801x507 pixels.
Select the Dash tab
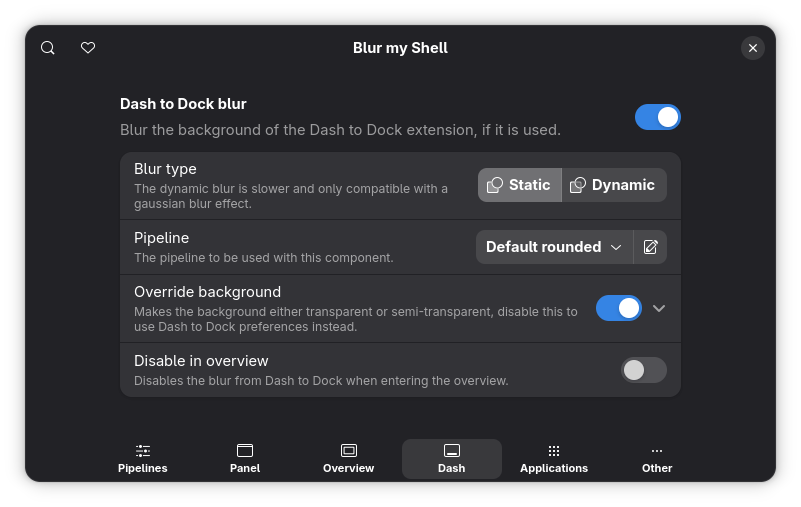(452, 459)
